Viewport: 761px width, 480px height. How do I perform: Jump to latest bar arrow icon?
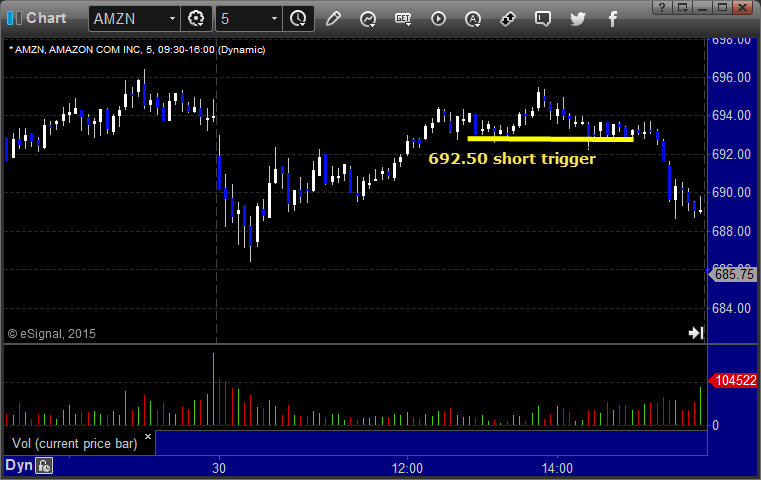(695, 333)
